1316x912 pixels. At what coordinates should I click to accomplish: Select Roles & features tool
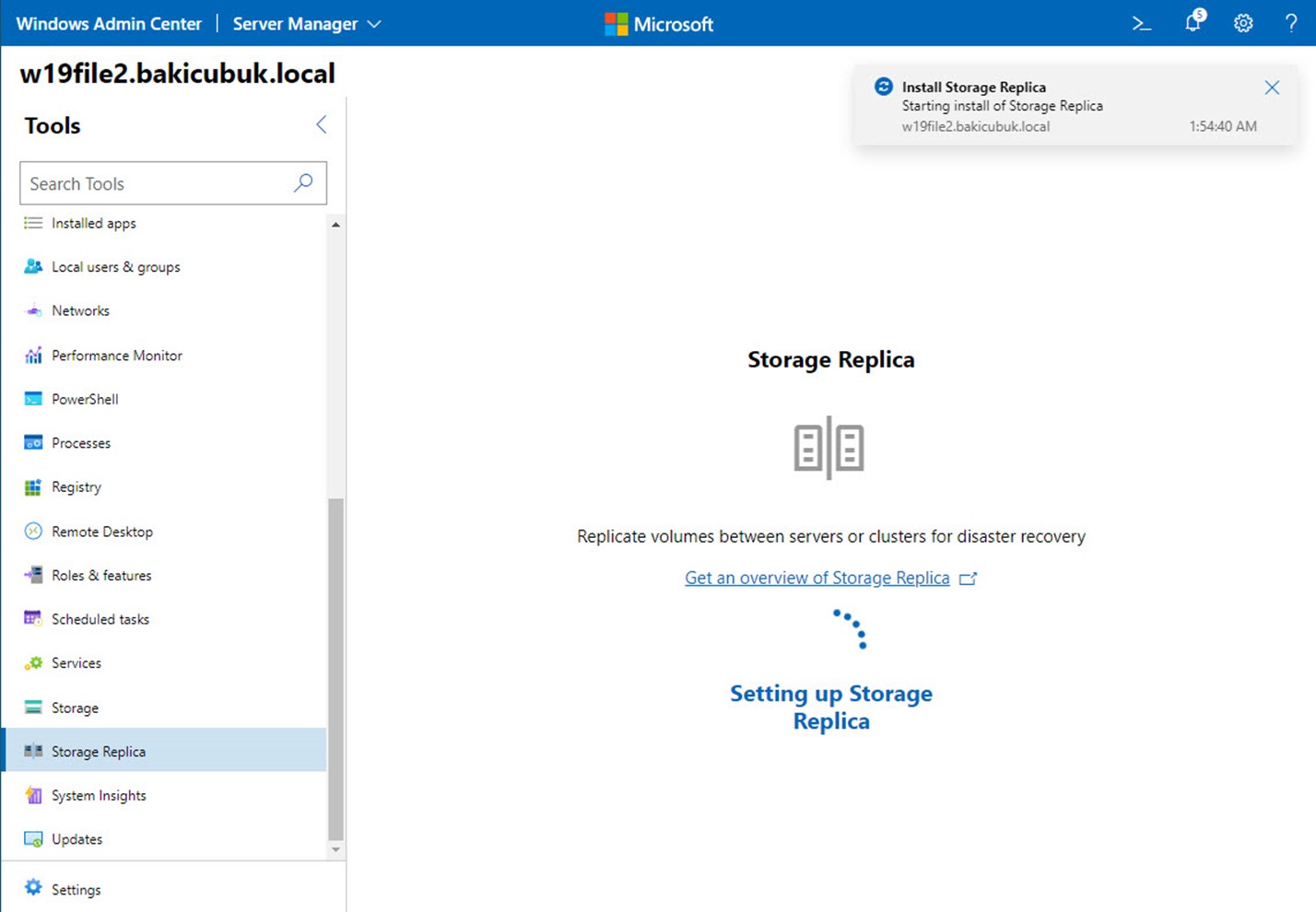(x=101, y=575)
